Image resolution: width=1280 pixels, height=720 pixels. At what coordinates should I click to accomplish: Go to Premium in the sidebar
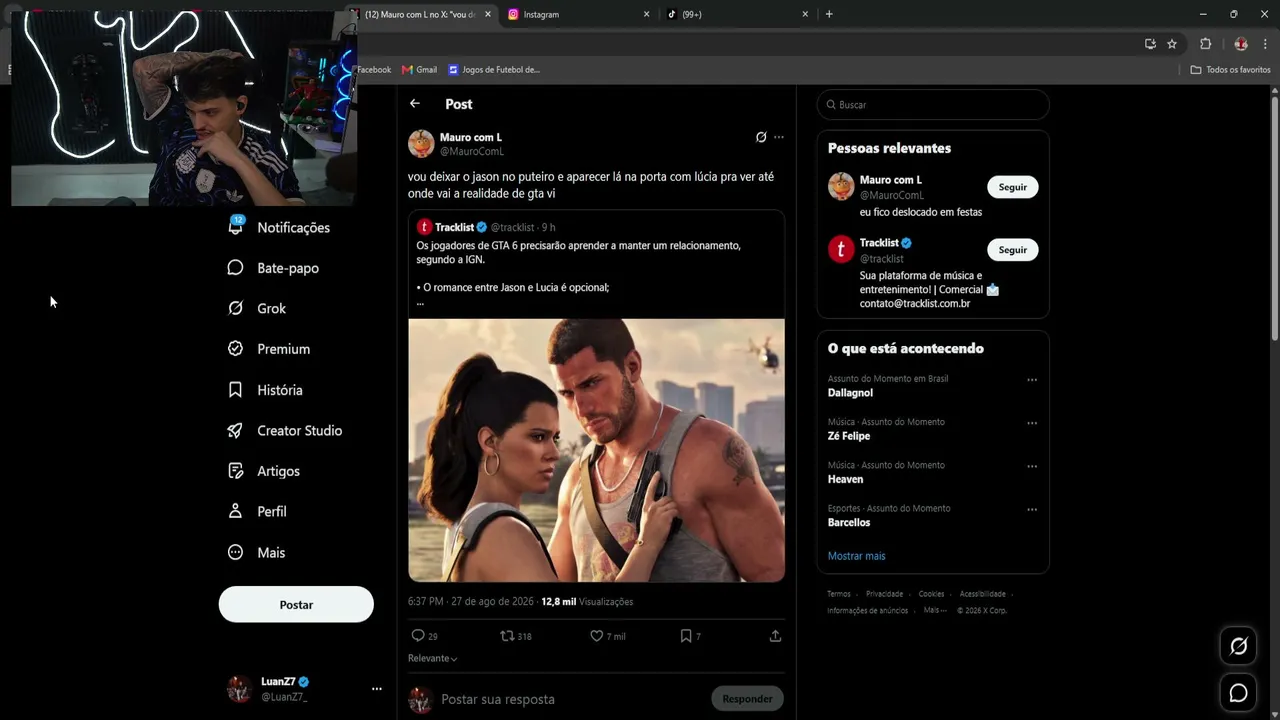pos(269,349)
